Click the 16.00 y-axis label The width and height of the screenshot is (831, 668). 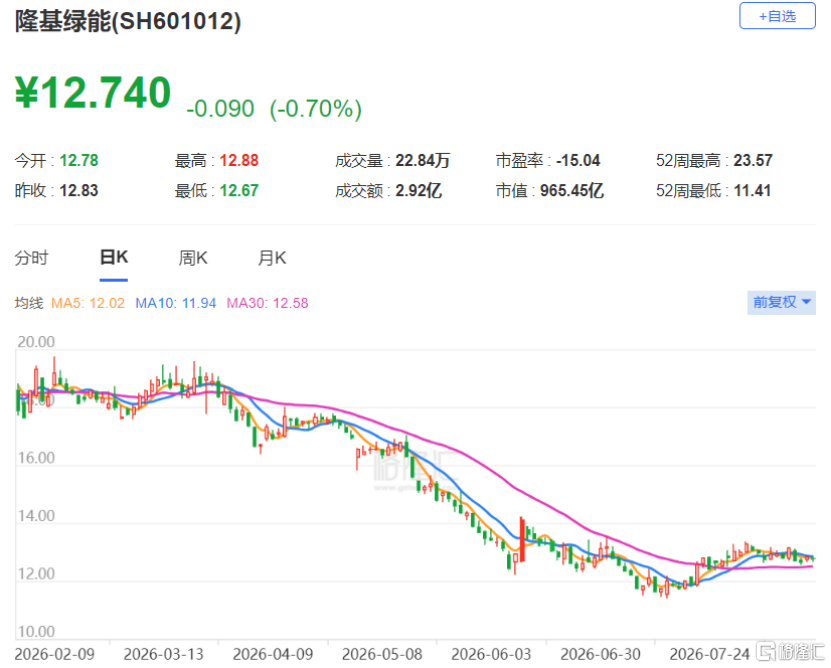click(x=36, y=458)
